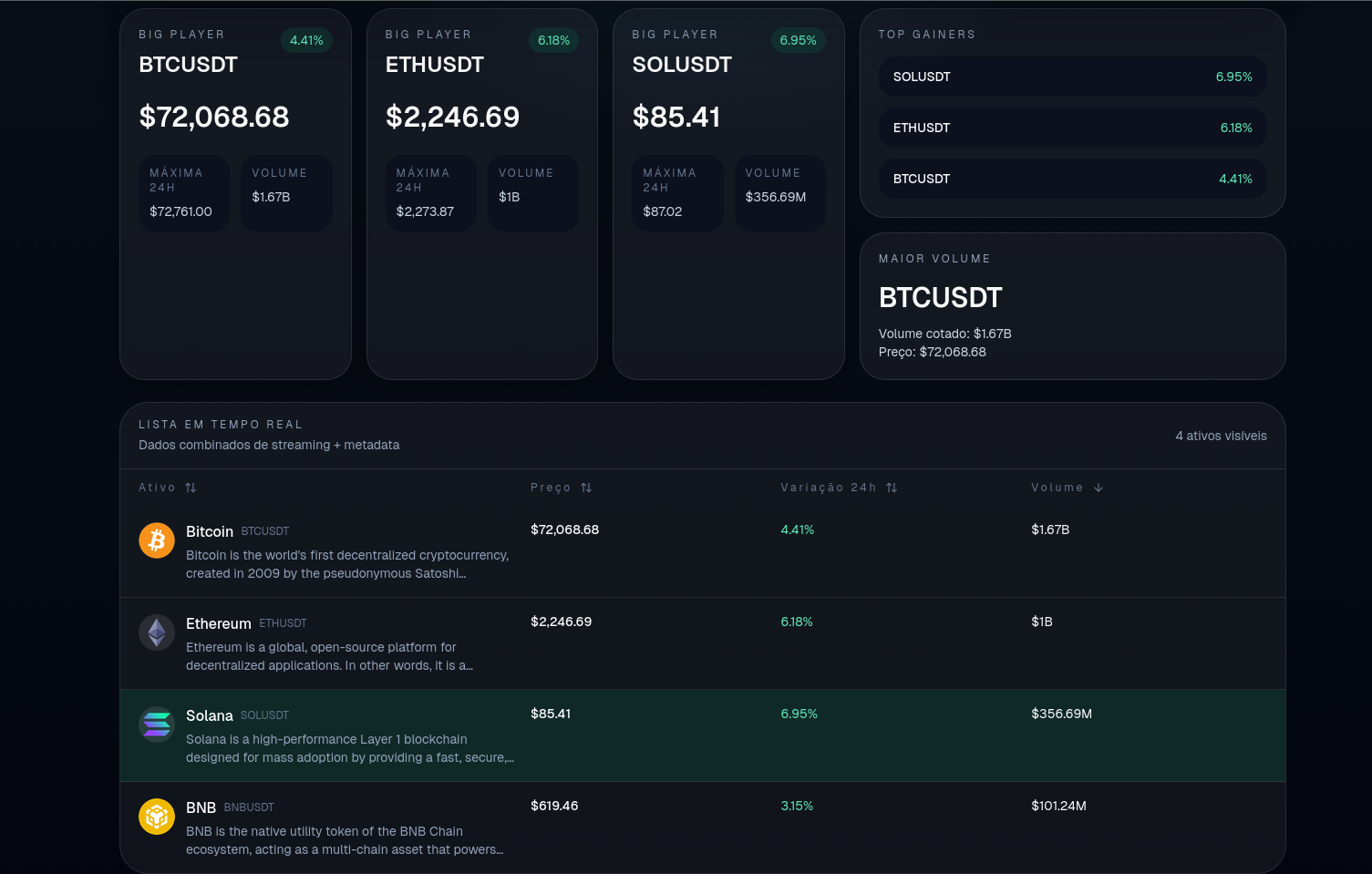Viewport: 1372px width, 874px height.
Task: Click the orange Bitcoin logo icon
Action: (x=157, y=540)
